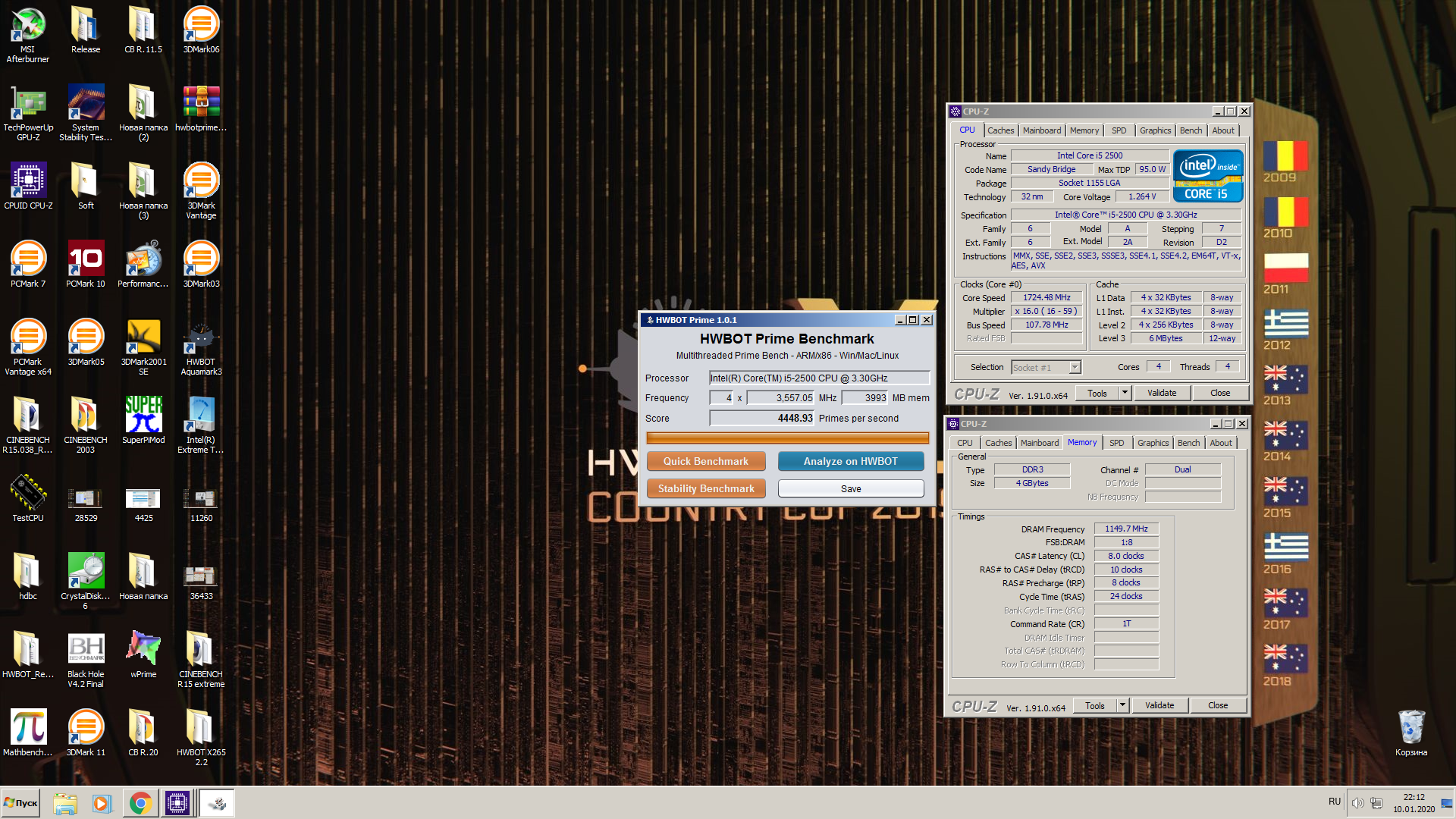1456x819 pixels.
Task: Open Windows Media Player taskbar icon
Action: (x=102, y=803)
